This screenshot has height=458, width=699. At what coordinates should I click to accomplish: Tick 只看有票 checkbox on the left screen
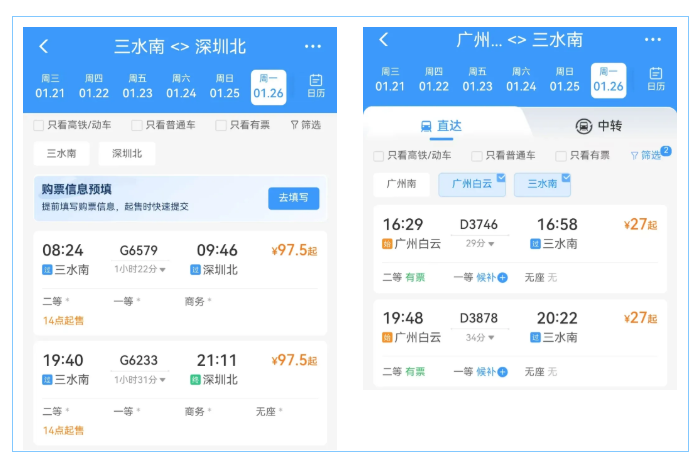(x=221, y=125)
